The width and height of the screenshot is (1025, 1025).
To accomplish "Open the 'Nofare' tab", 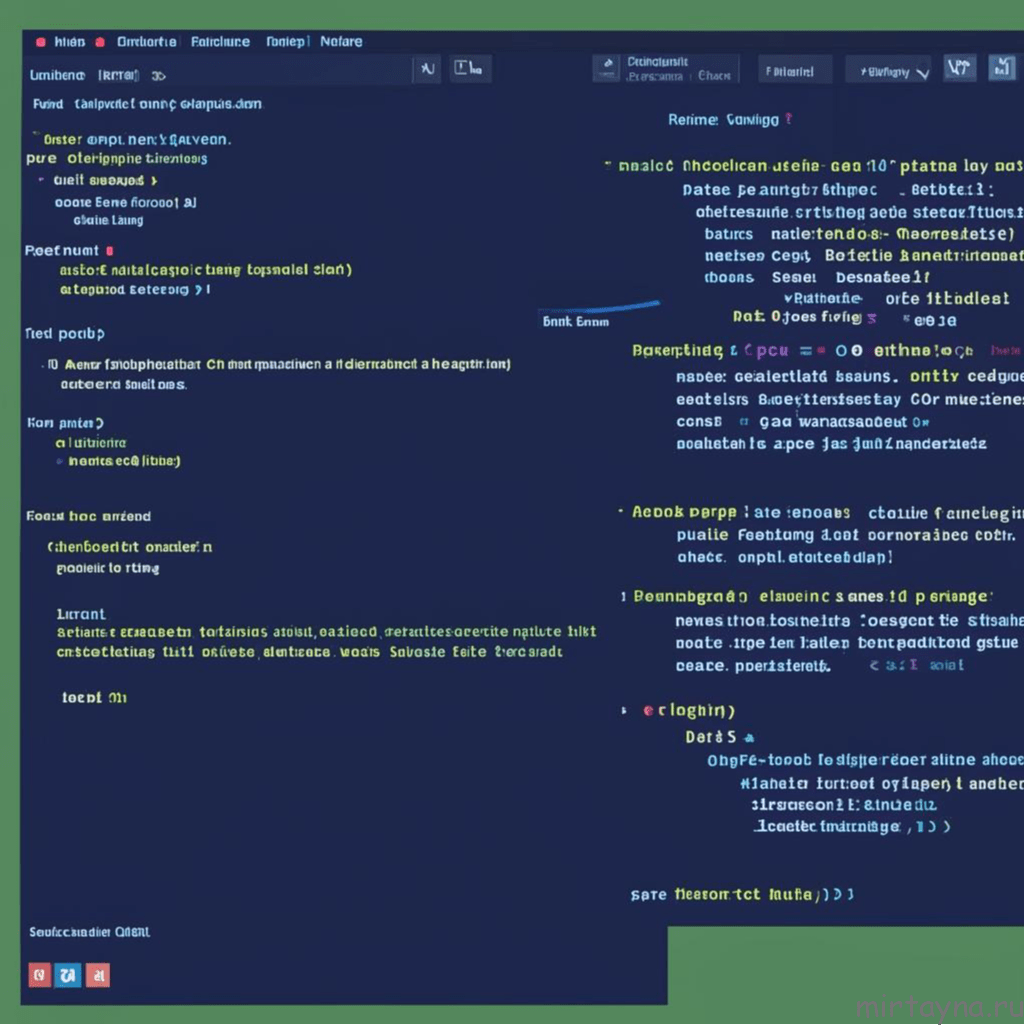I will click(341, 42).
